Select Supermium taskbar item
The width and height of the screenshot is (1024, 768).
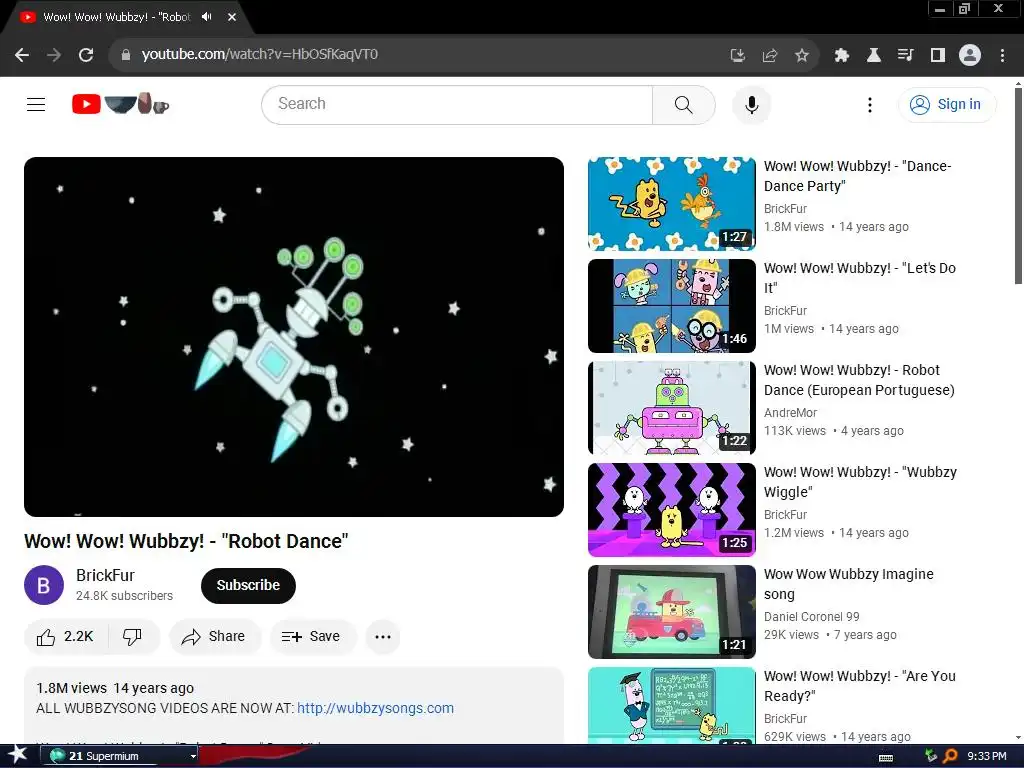(x=120, y=756)
